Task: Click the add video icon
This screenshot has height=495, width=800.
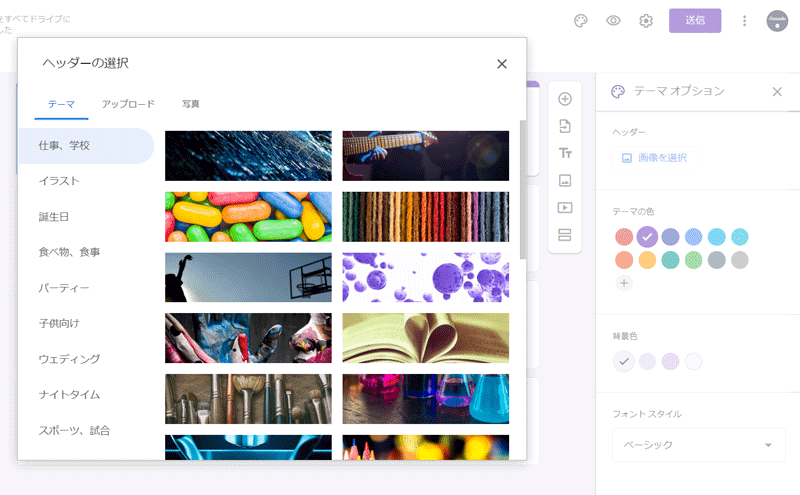Action: click(565, 208)
